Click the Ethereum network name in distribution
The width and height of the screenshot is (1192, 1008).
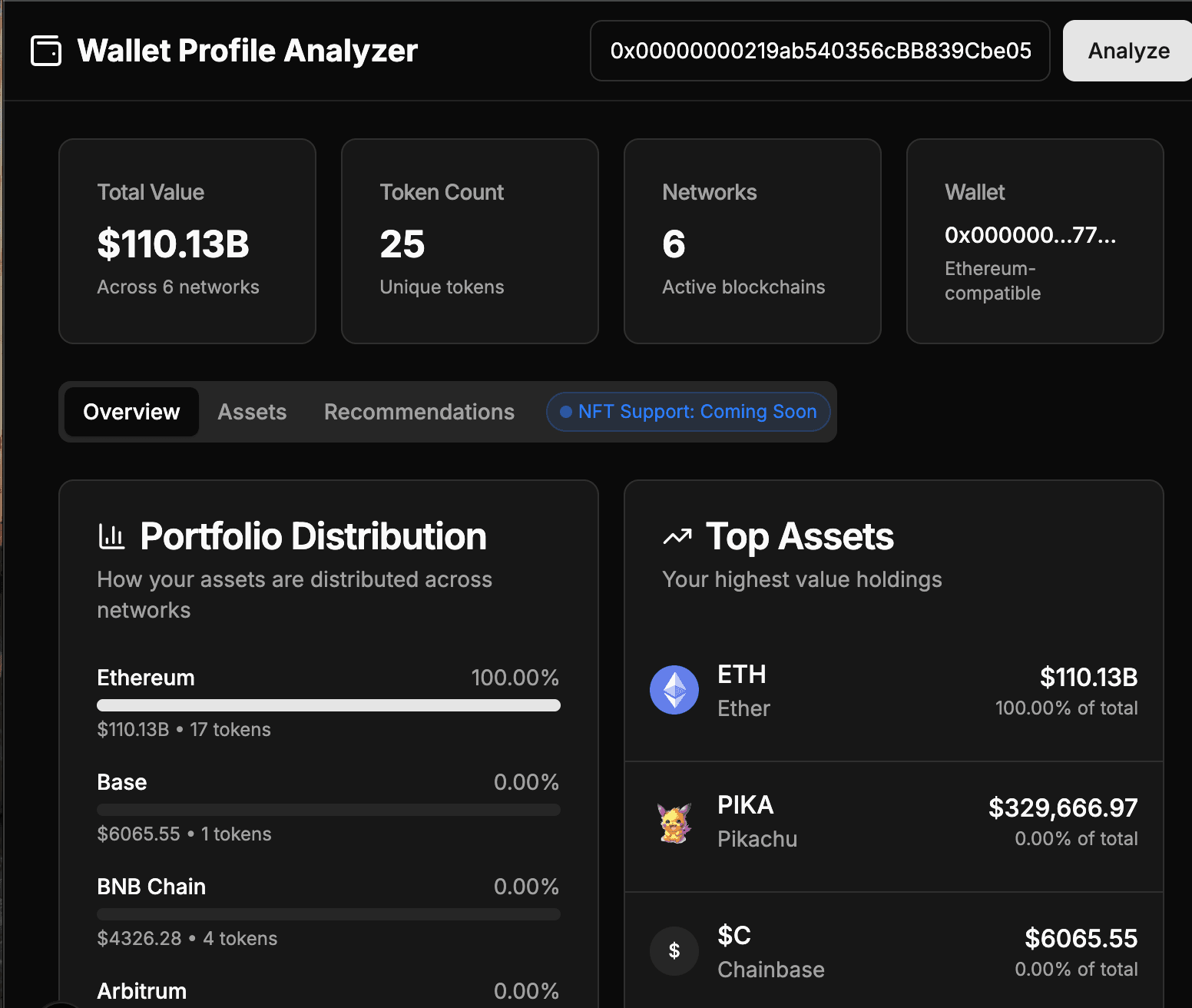point(146,678)
